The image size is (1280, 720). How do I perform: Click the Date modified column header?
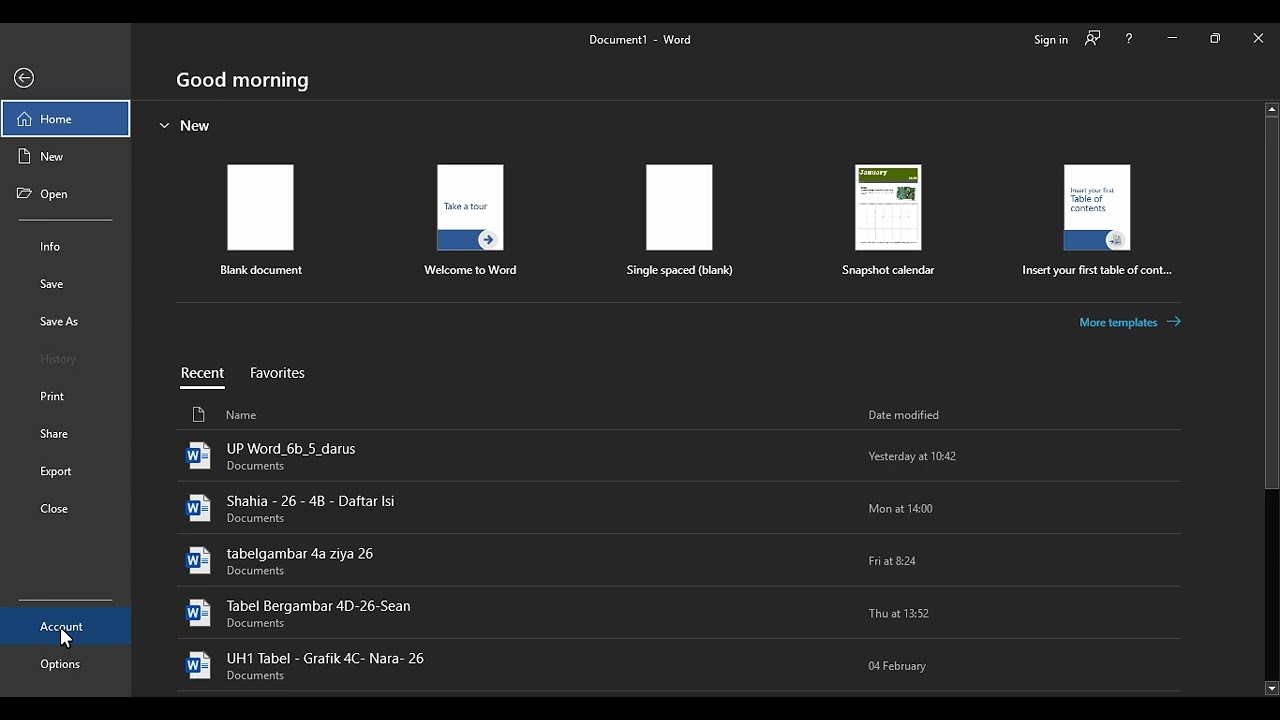point(903,415)
